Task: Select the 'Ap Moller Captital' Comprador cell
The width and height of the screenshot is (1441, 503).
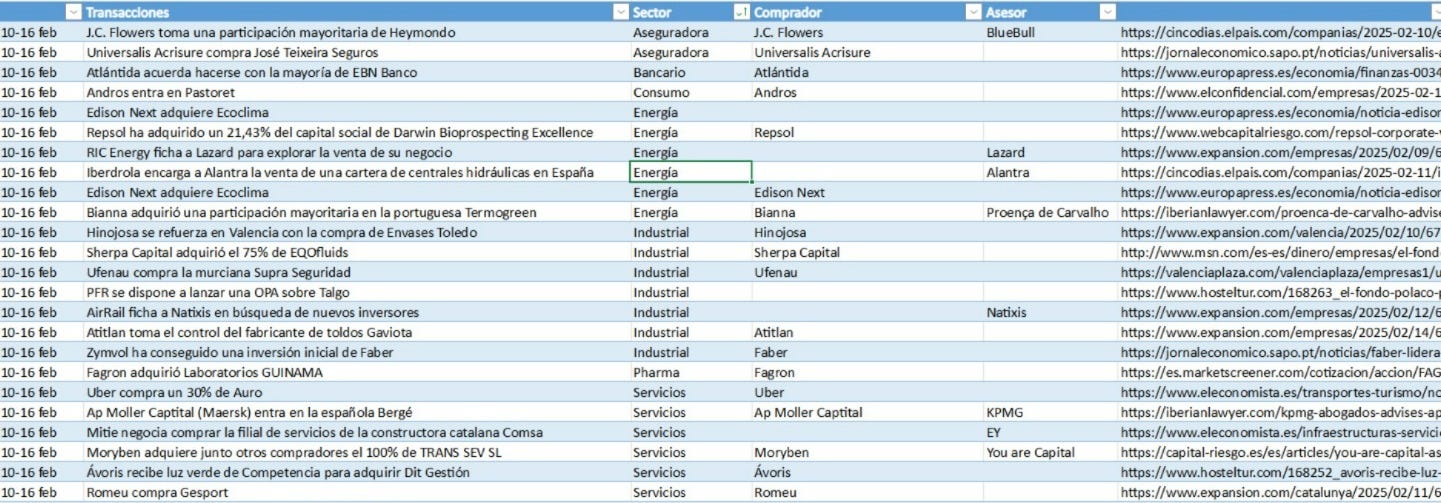Action: pos(866,412)
